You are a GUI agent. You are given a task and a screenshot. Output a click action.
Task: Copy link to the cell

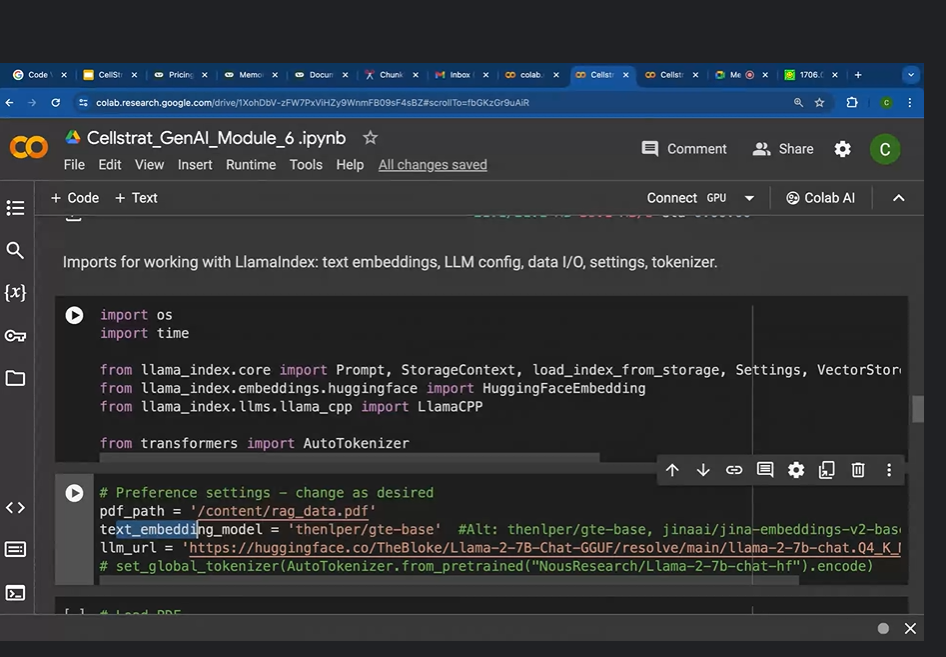point(734,470)
